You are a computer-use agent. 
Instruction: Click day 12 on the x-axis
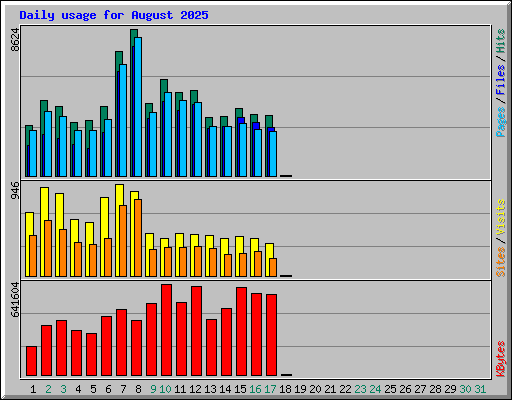pyautogui.click(x=195, y=389)
